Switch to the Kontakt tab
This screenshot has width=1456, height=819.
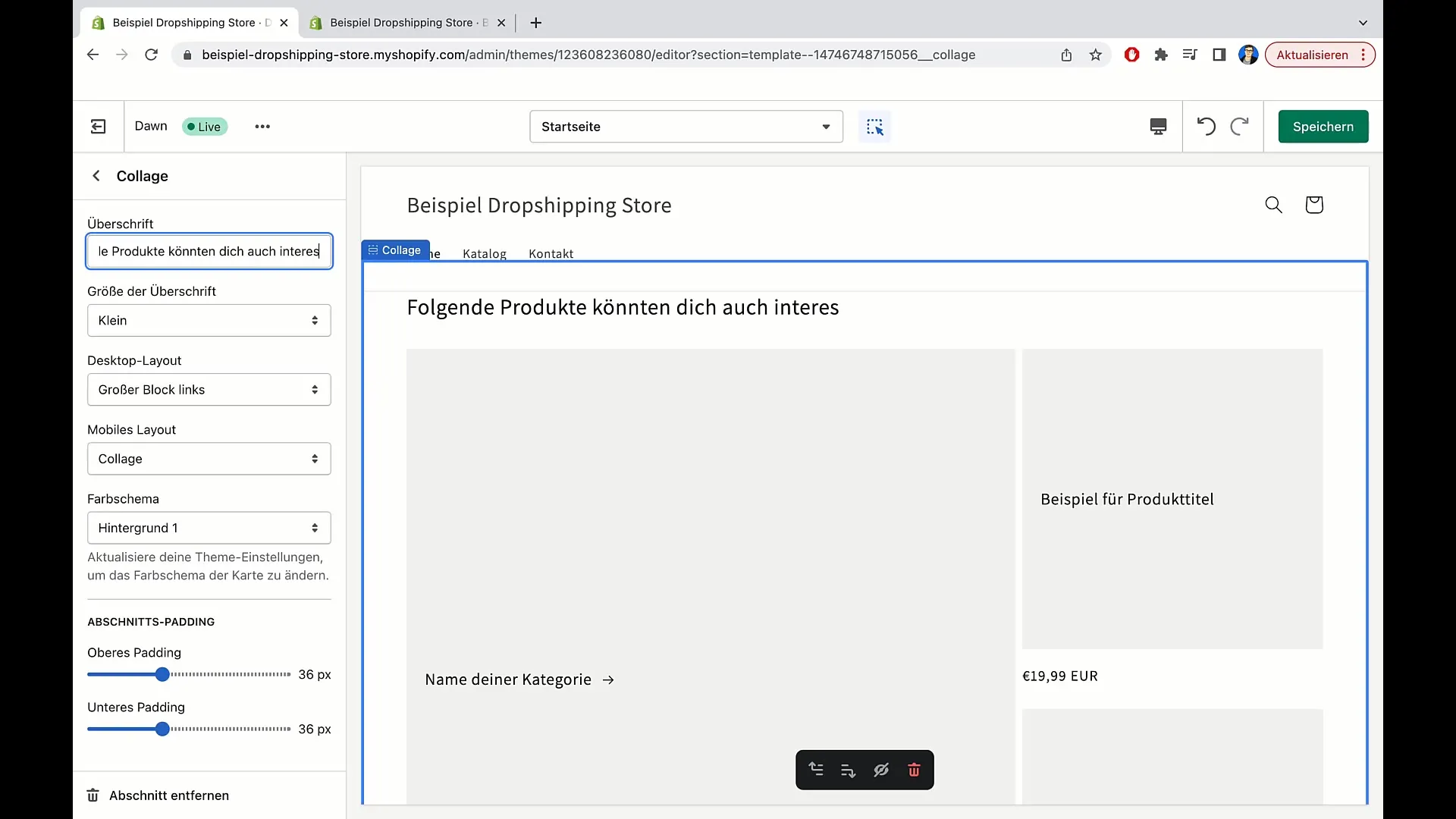click(x=551, y=253)
